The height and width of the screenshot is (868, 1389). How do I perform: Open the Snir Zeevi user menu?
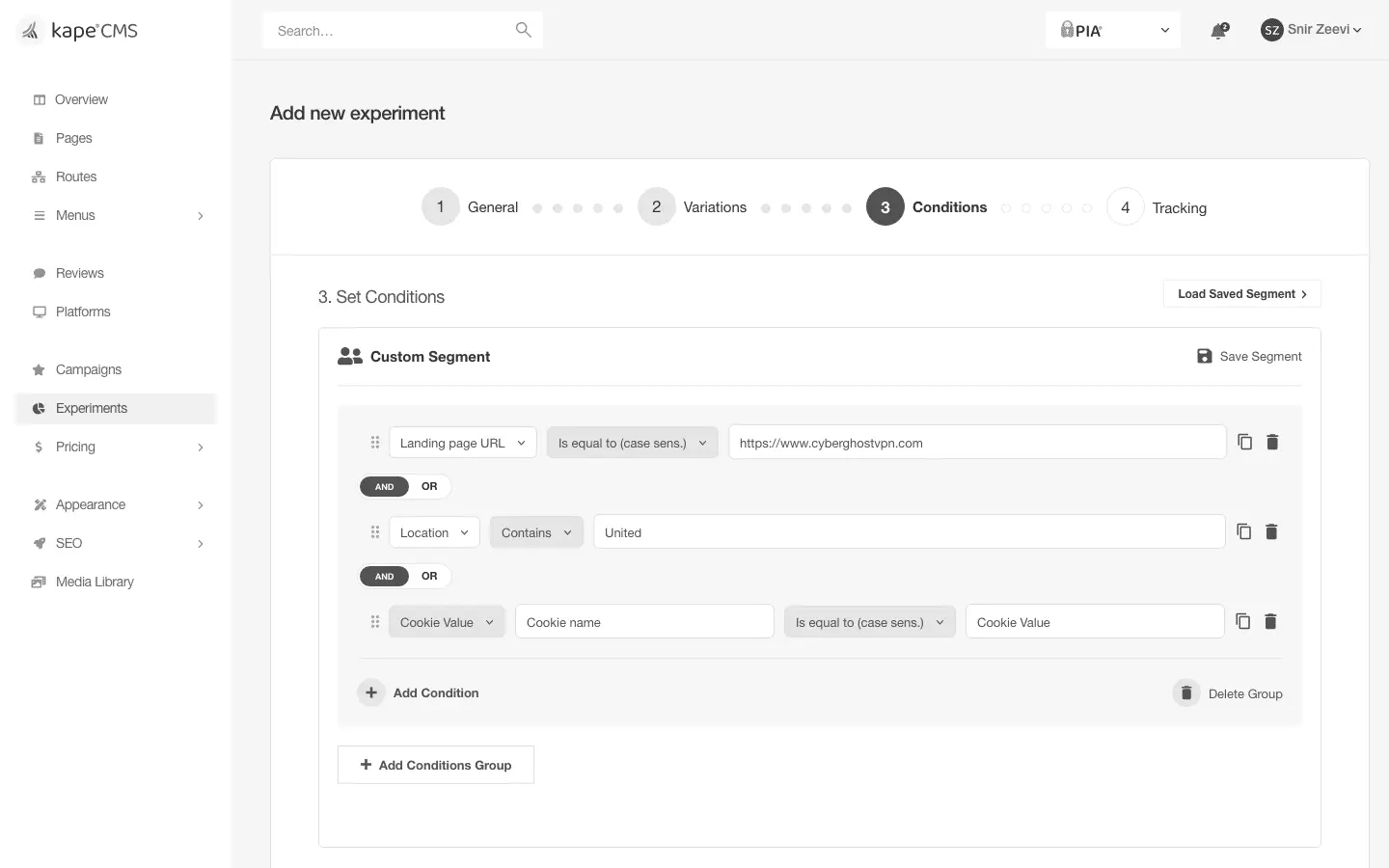[x=1312, y=30]
